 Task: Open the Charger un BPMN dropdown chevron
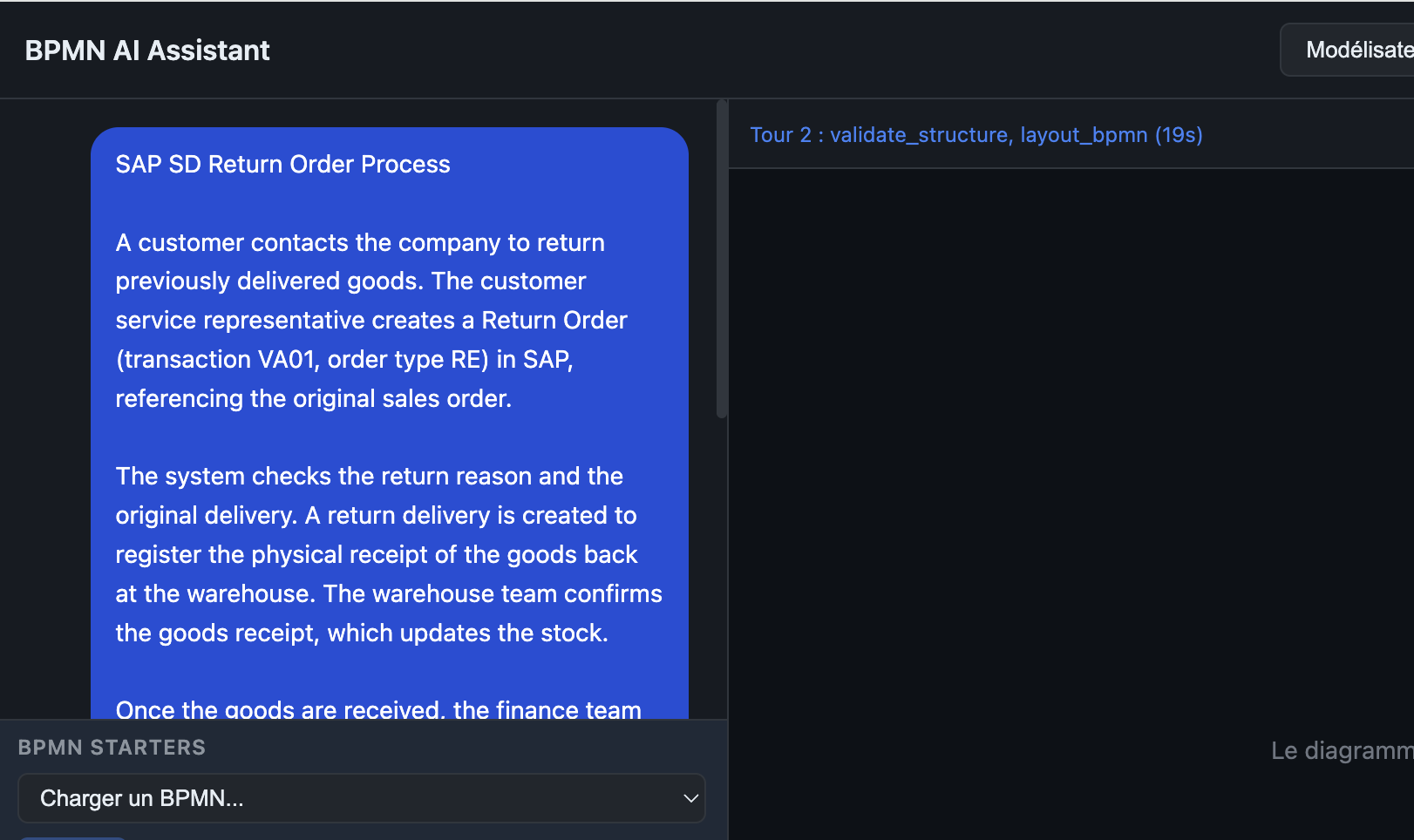tap(690, 797)
